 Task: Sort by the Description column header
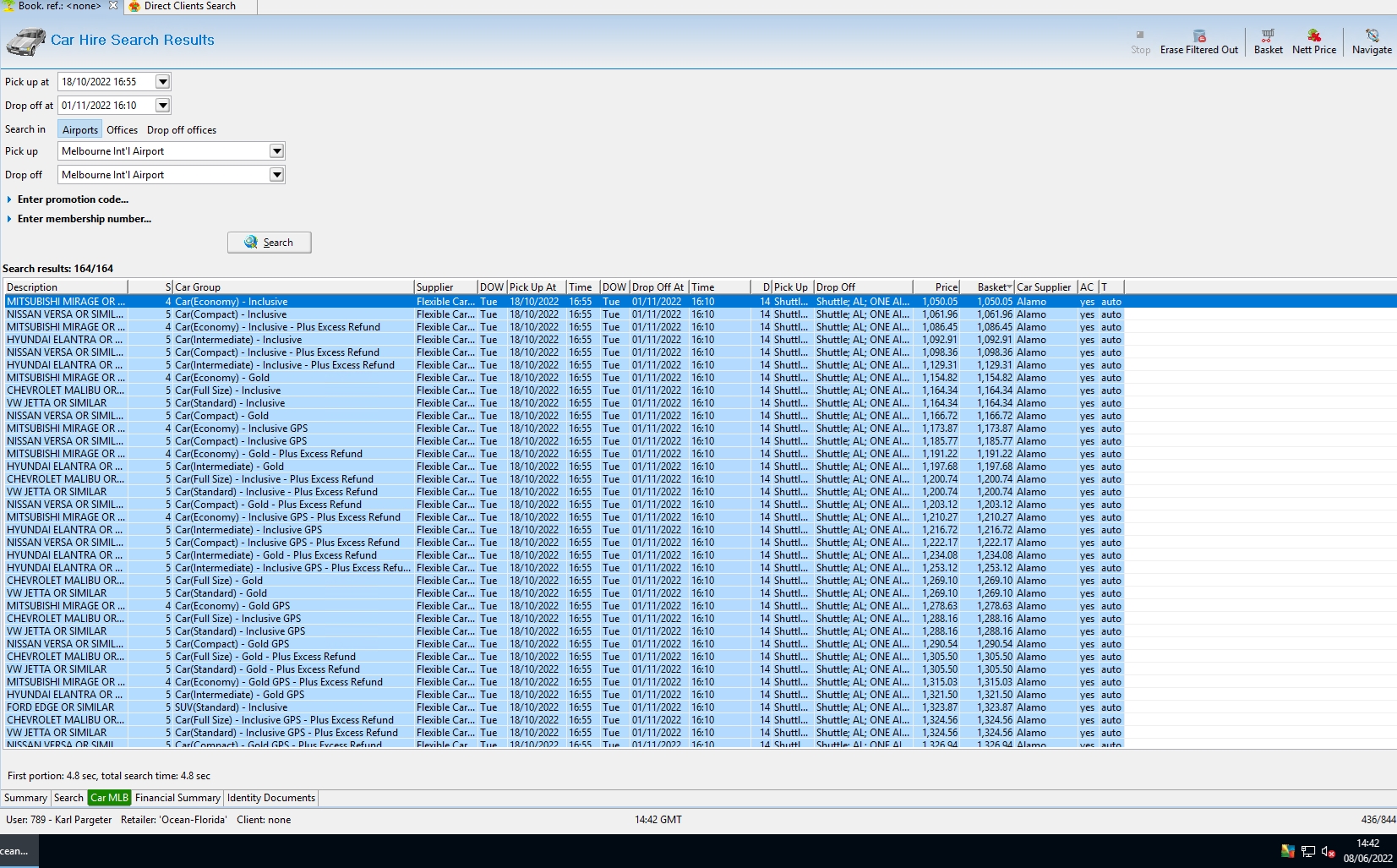66,287
